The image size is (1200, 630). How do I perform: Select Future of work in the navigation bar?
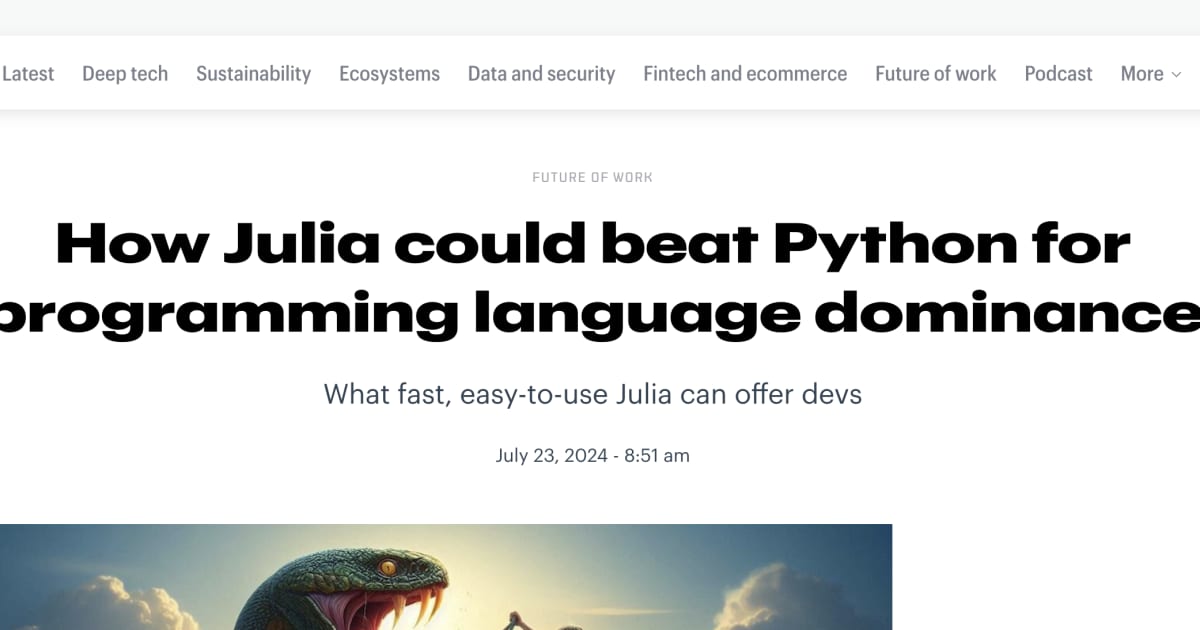935,73
